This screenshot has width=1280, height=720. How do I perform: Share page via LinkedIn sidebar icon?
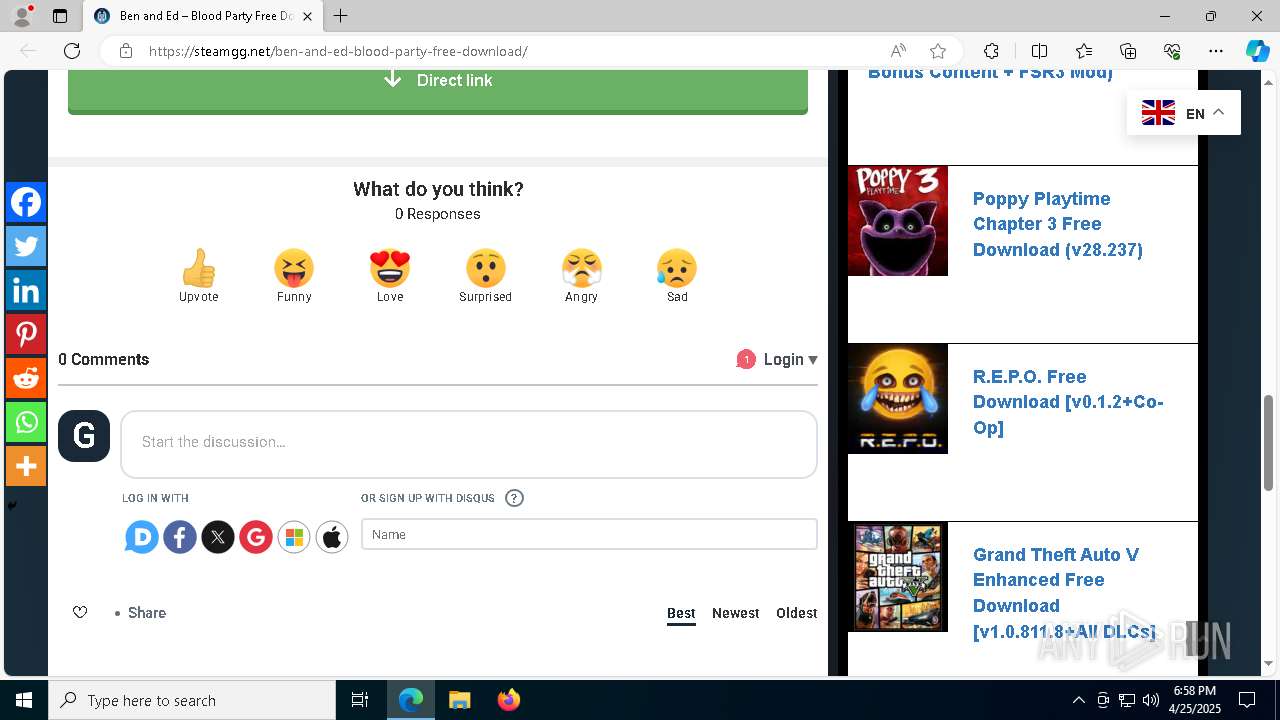click(x=26, y=290)
